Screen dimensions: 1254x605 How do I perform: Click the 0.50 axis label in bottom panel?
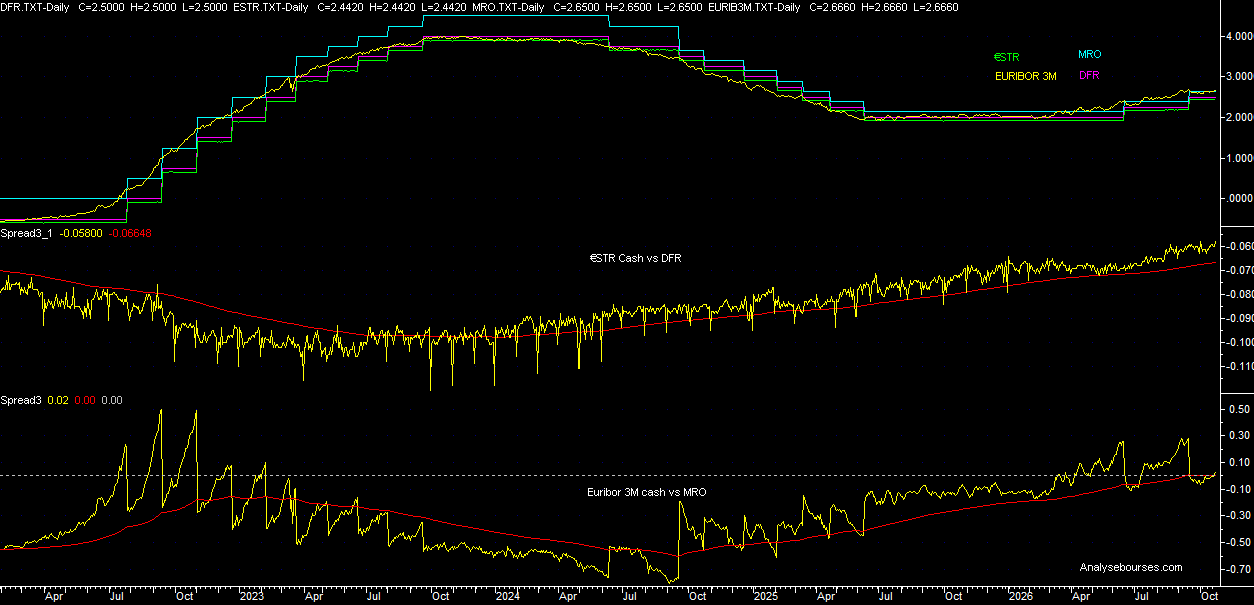coord(1239,408)
